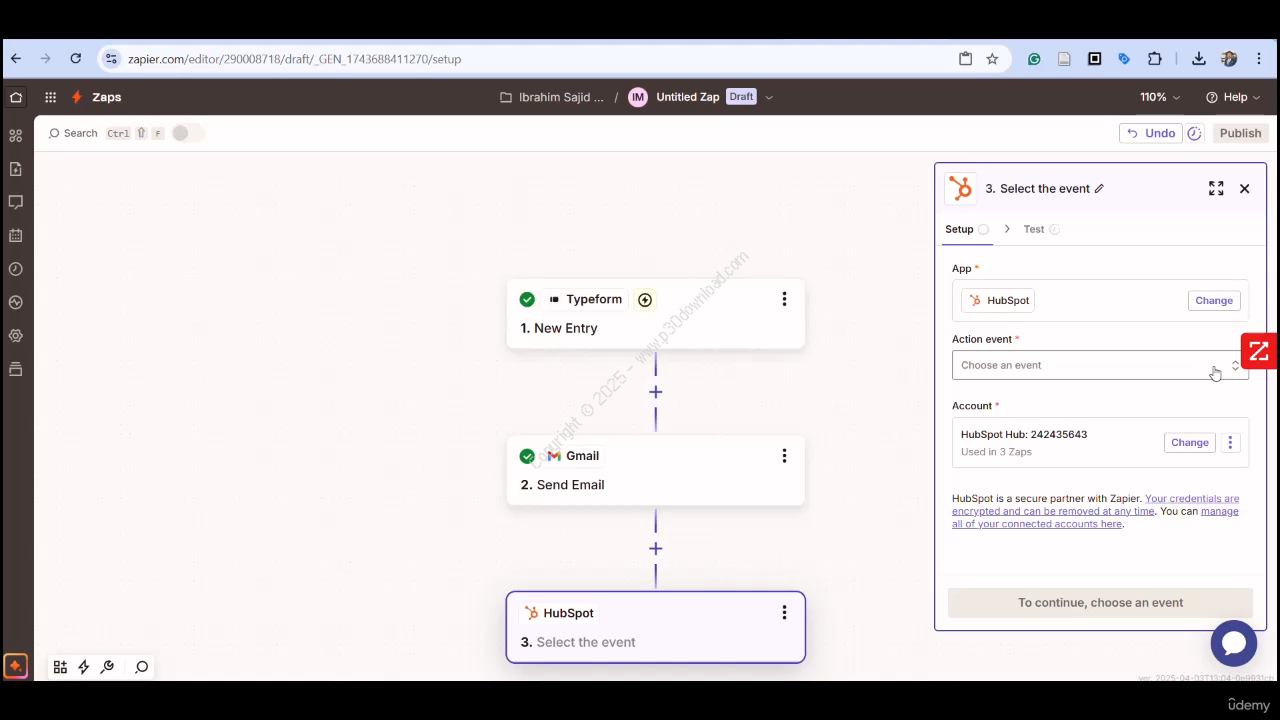
Task: Click the browser address bar URL
Action: (x=294, y=59)
